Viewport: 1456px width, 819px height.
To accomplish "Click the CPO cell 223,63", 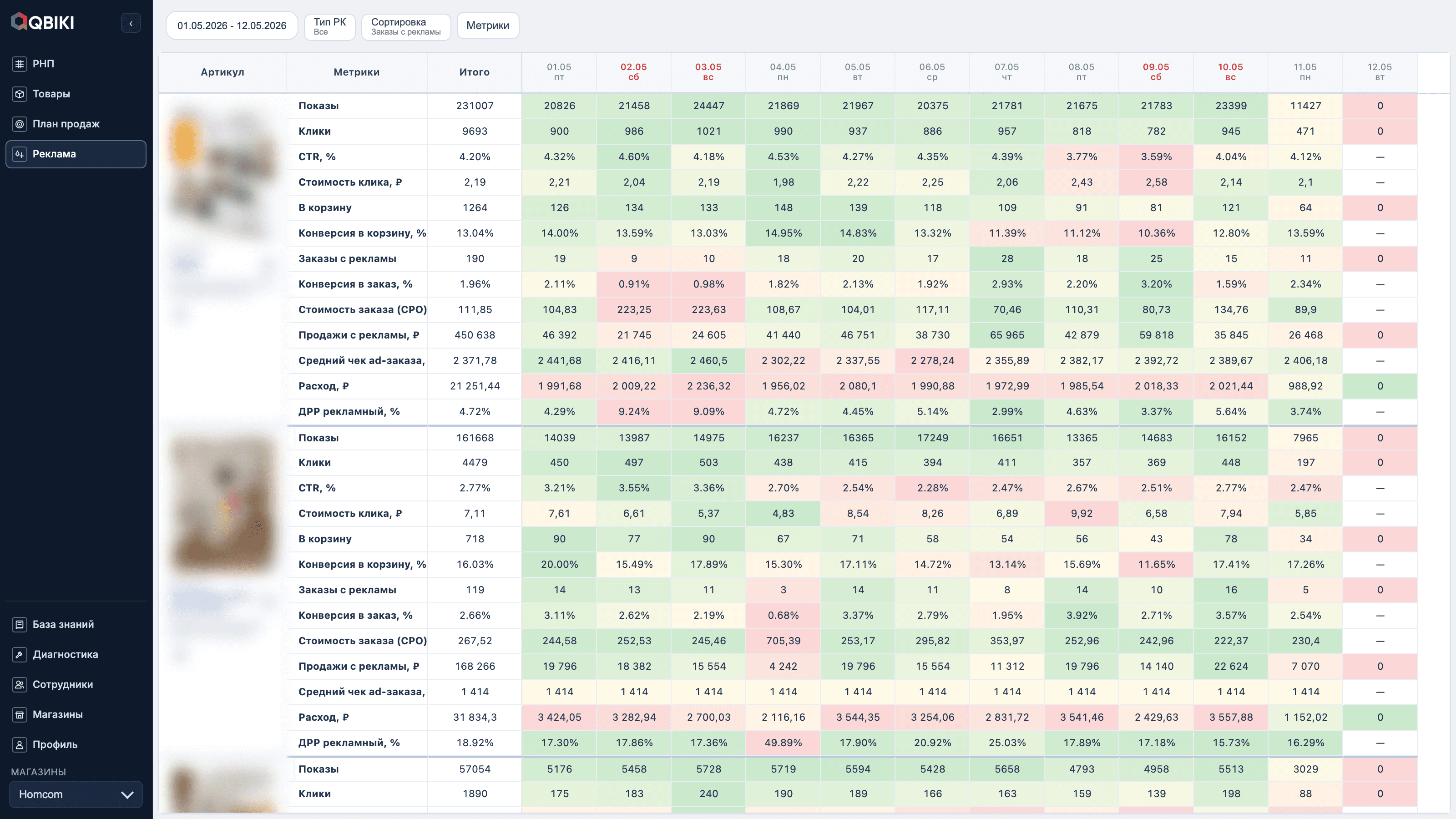I will click(709, 310).
